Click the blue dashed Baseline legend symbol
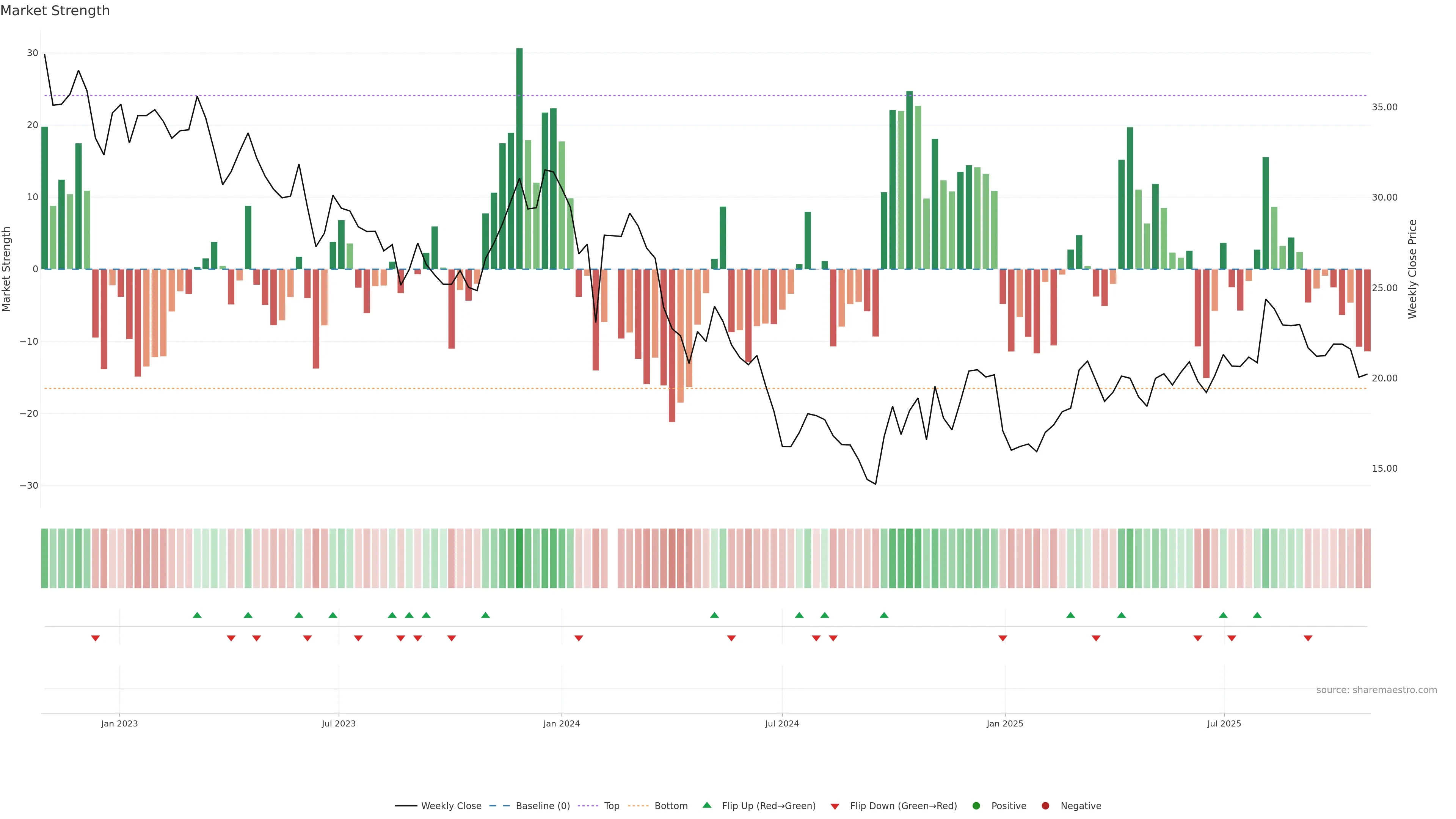 [x=499, y=805]
